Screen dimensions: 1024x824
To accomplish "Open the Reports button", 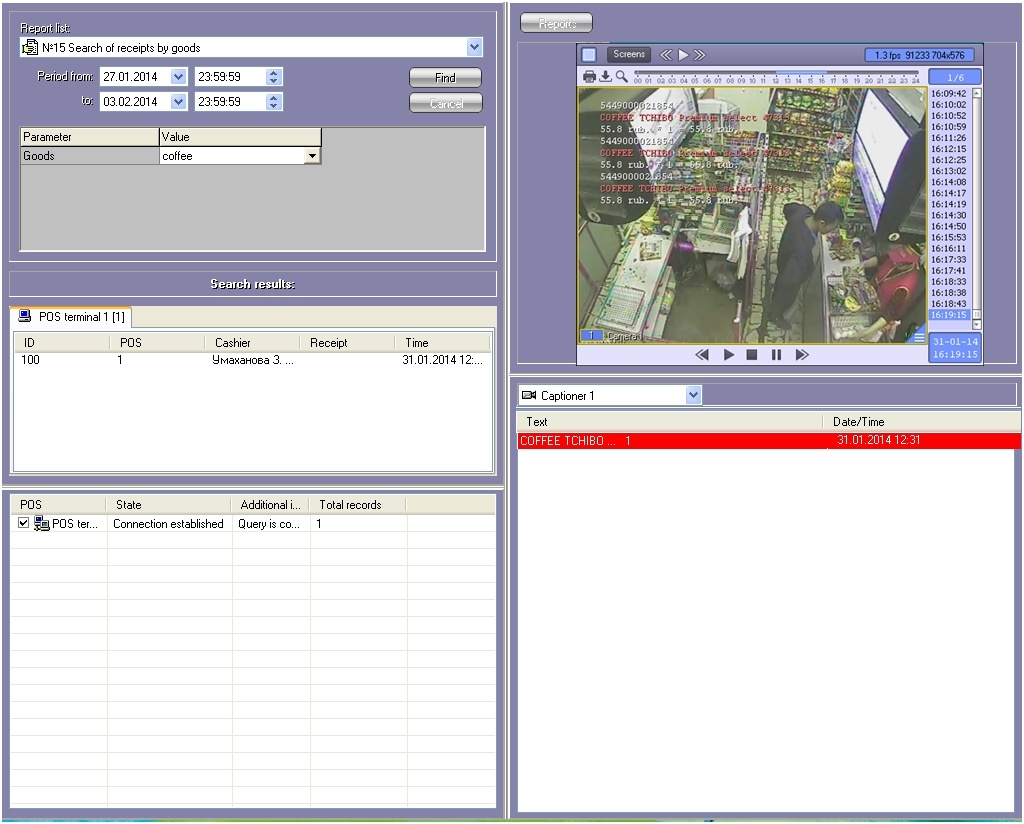I will [x=556, y=23].
